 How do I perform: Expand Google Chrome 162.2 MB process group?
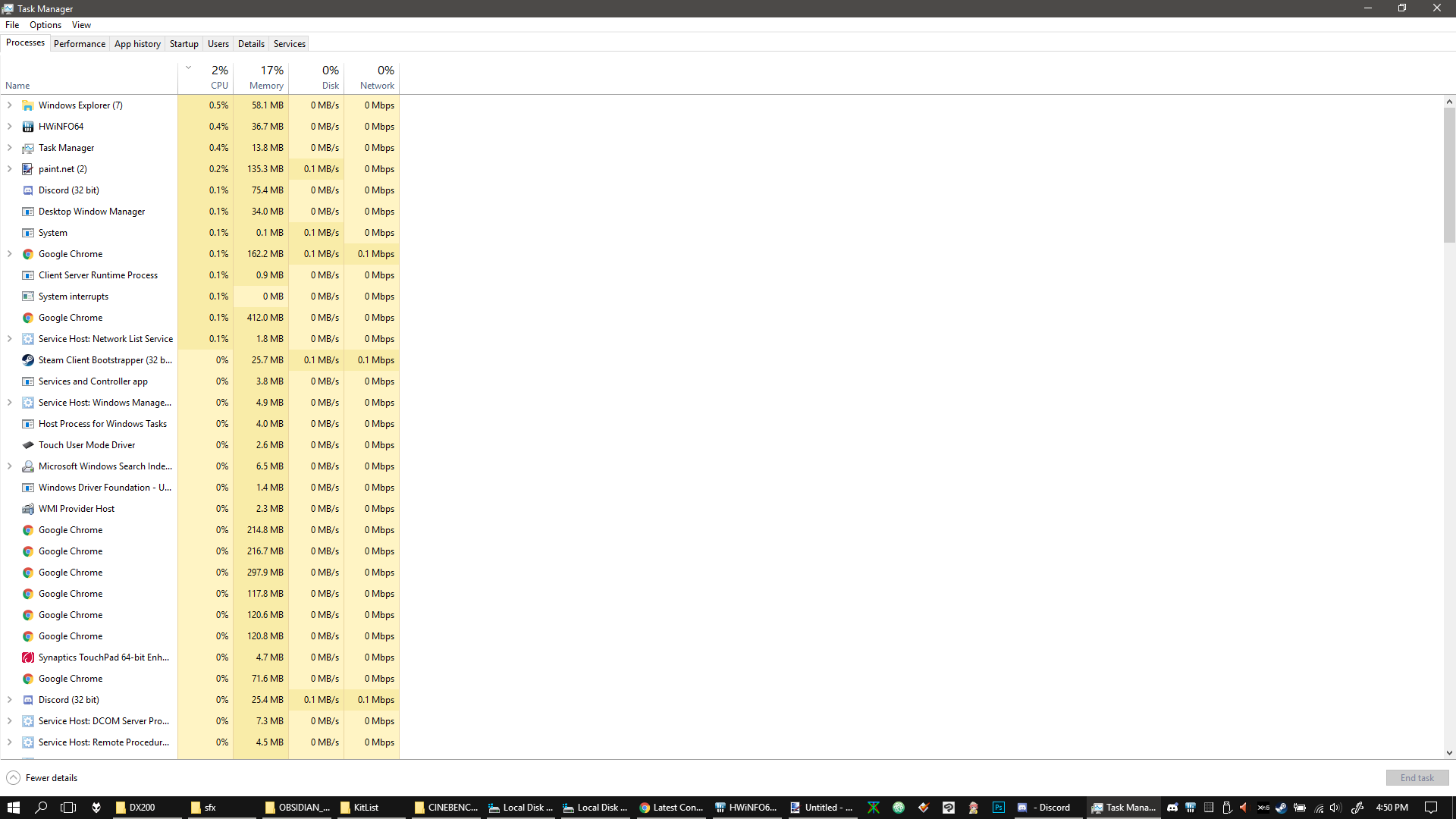pyautogui.click(x=10, y=254)
